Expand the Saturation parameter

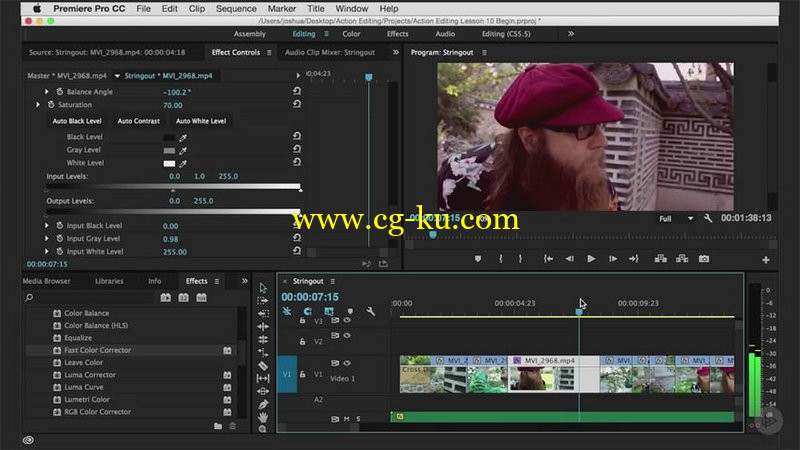click(38, 105)
